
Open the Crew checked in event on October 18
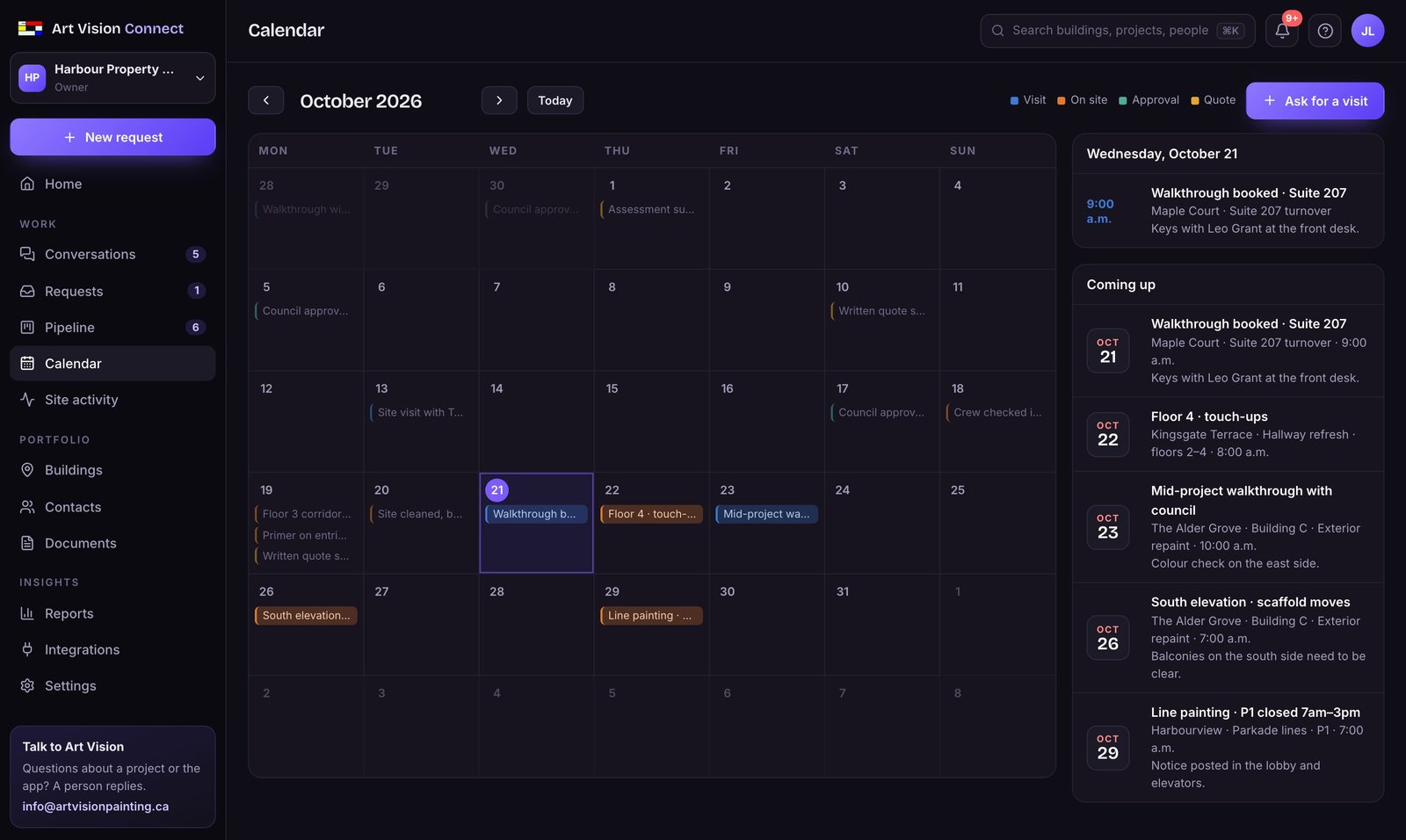pyautogui.click(x=997, y=412)
